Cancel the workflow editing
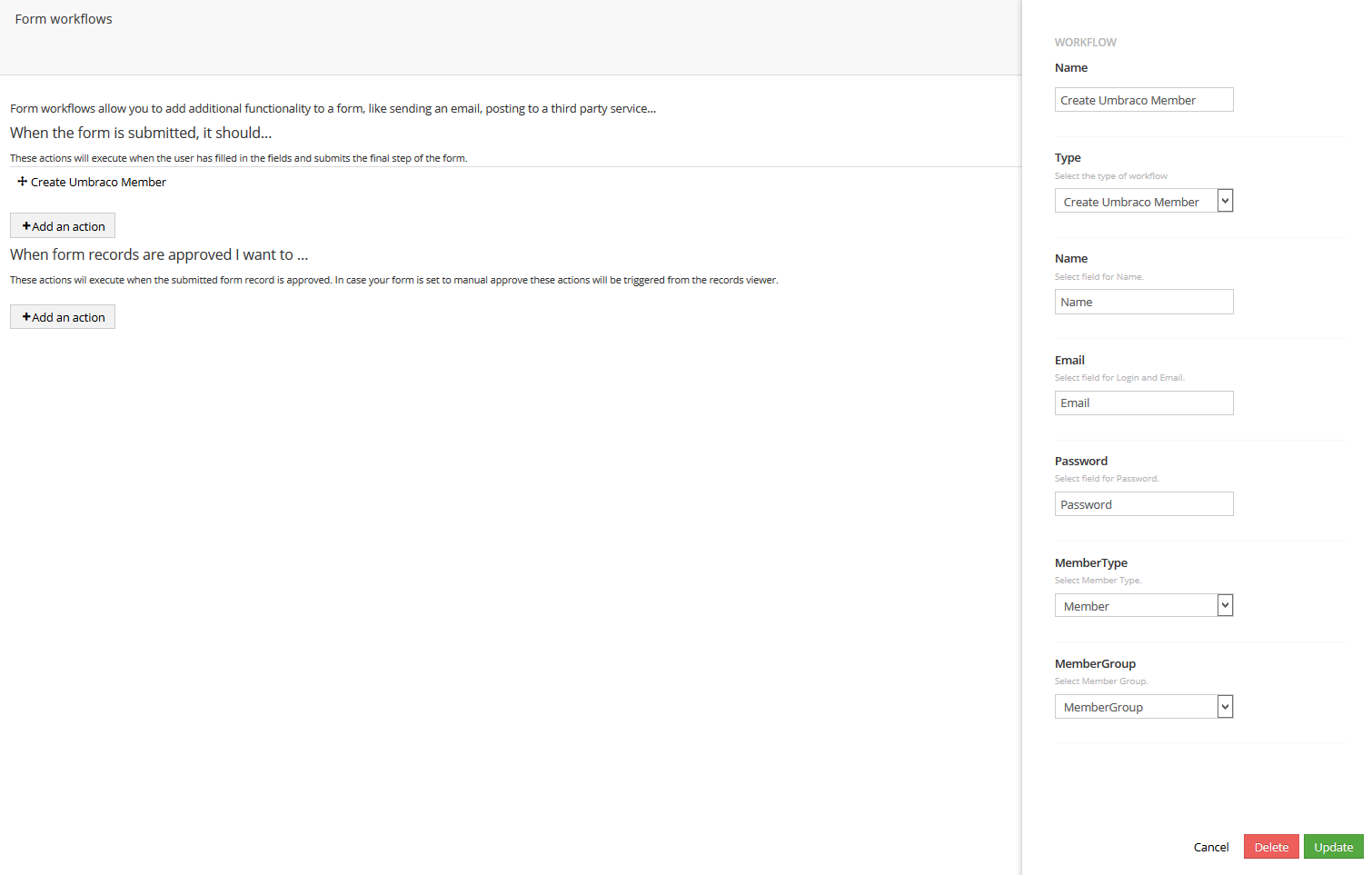Image resolution: width=1372 pixels, height=875 pixels. 1211,847
